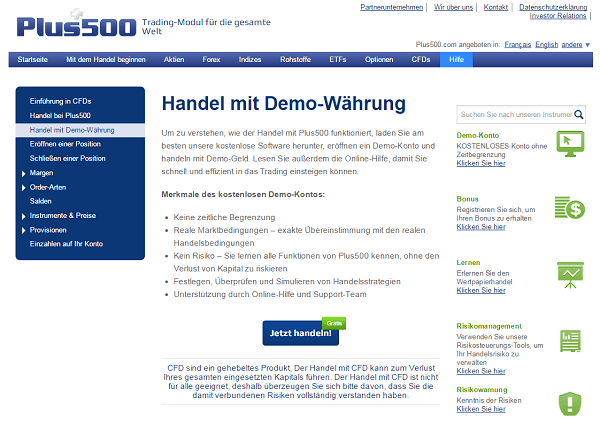This screenshot has height=421, width=600.
Task: Click the Lernen presentation board icon
Action: coord(570,275)
